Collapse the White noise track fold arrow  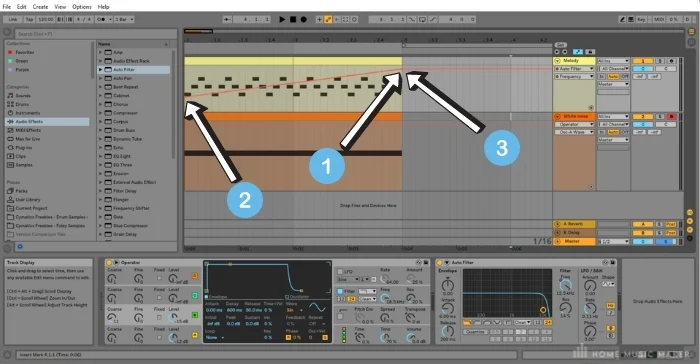(557, 117)
